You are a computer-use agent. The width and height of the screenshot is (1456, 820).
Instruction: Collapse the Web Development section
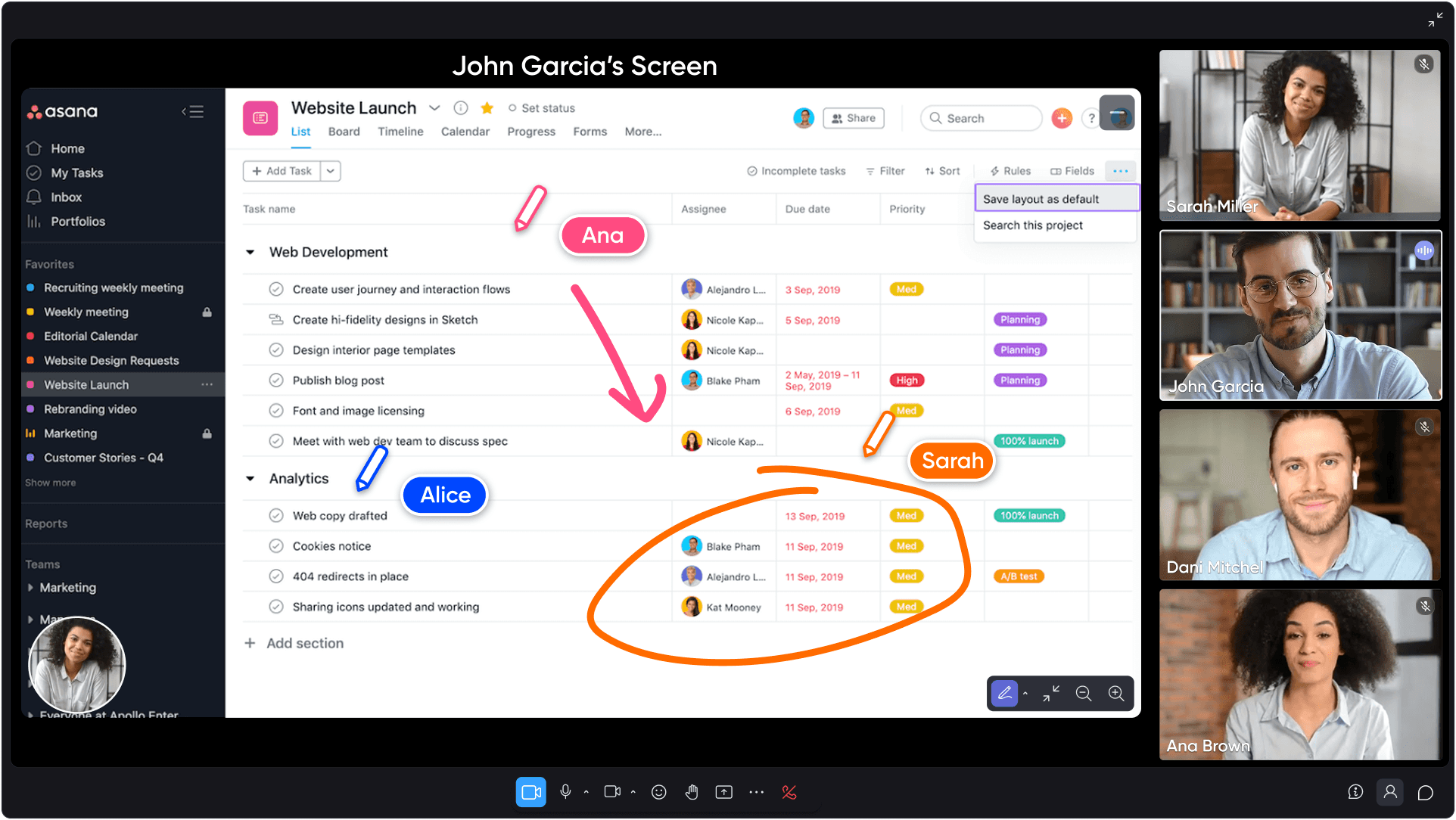250,252
